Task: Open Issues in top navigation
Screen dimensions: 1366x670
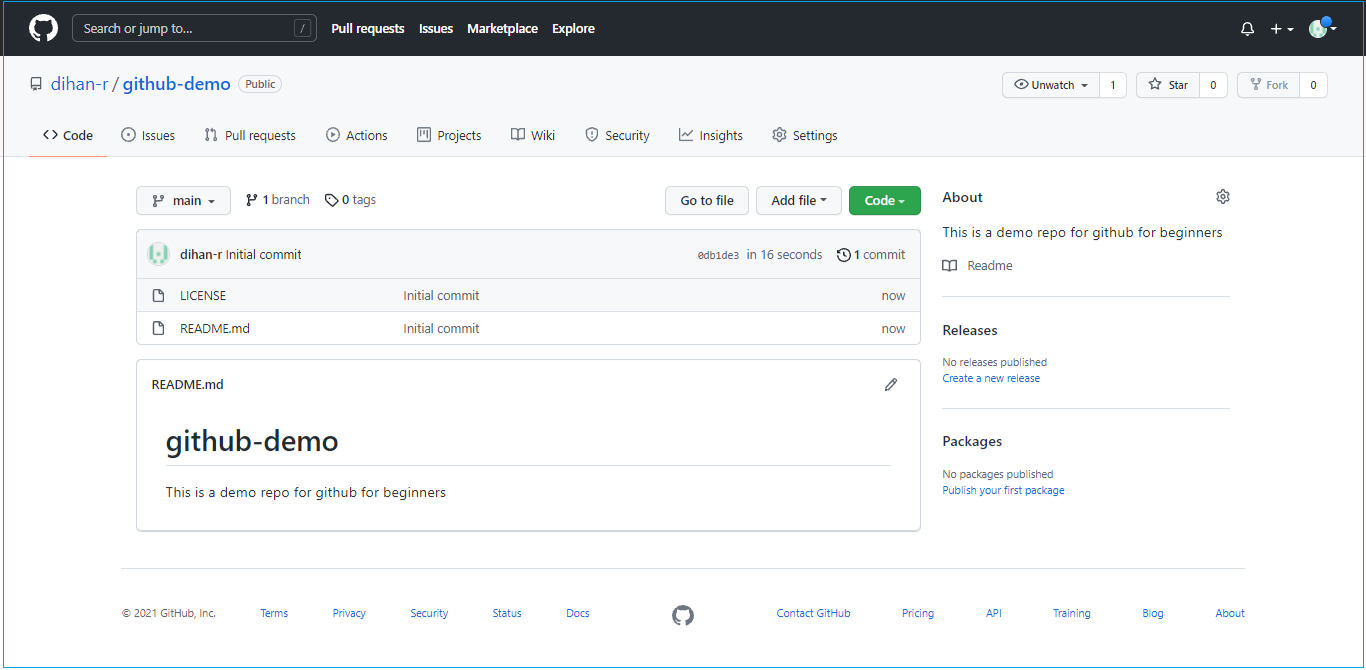Action: pyautogui.click(x=436, y=29)
